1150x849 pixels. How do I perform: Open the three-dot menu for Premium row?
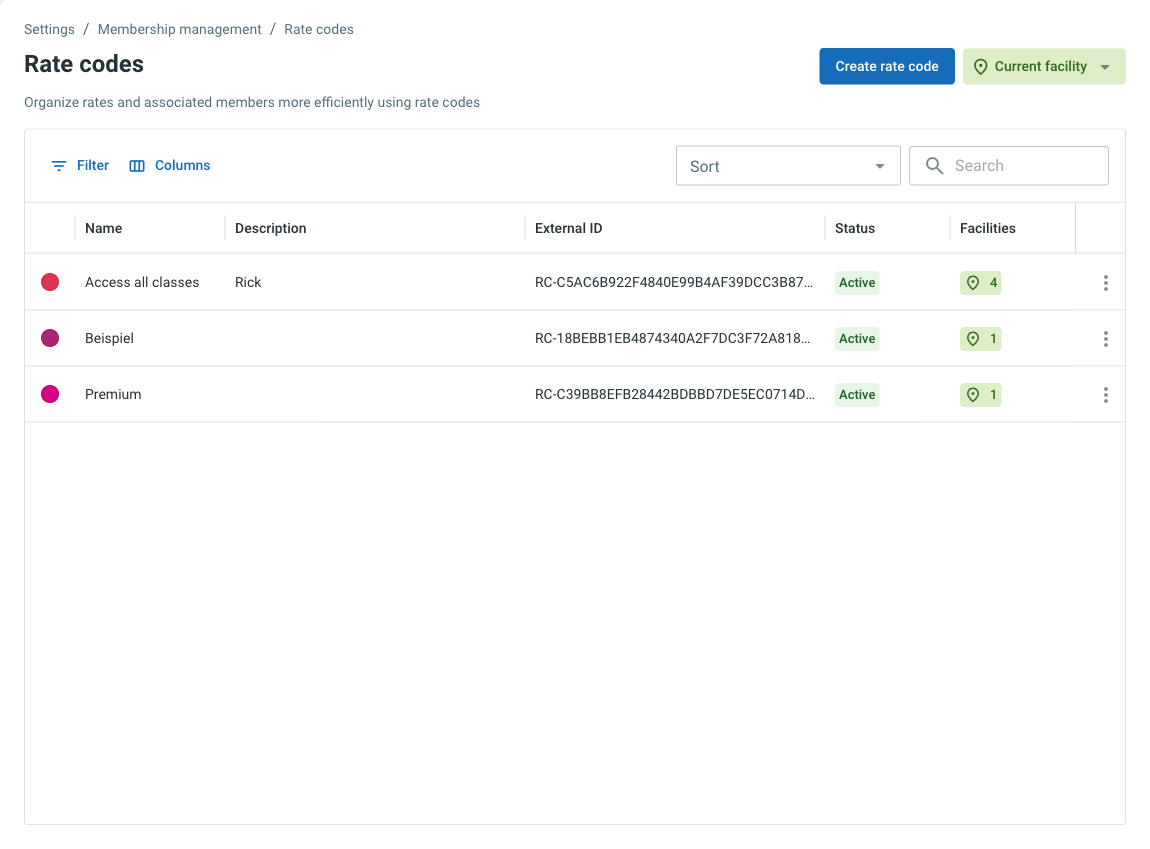(x=1105, y=395)
